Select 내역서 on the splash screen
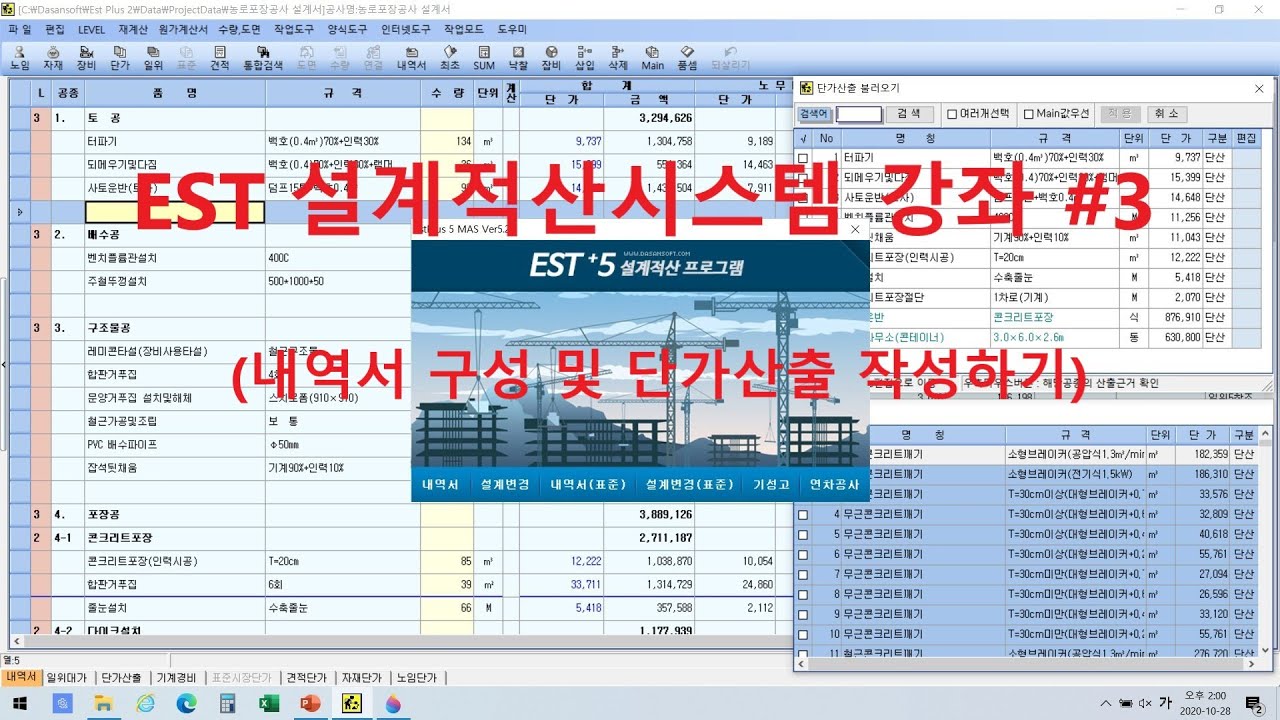 click(440, 485)
